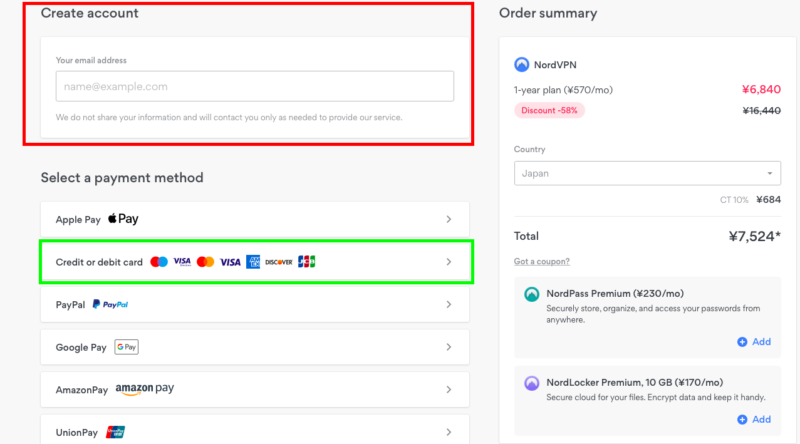Image resolution: width=800 pixels, height=444 pixels.
Task: Add NordLocker Premium to order
Action: pos(754,420)
